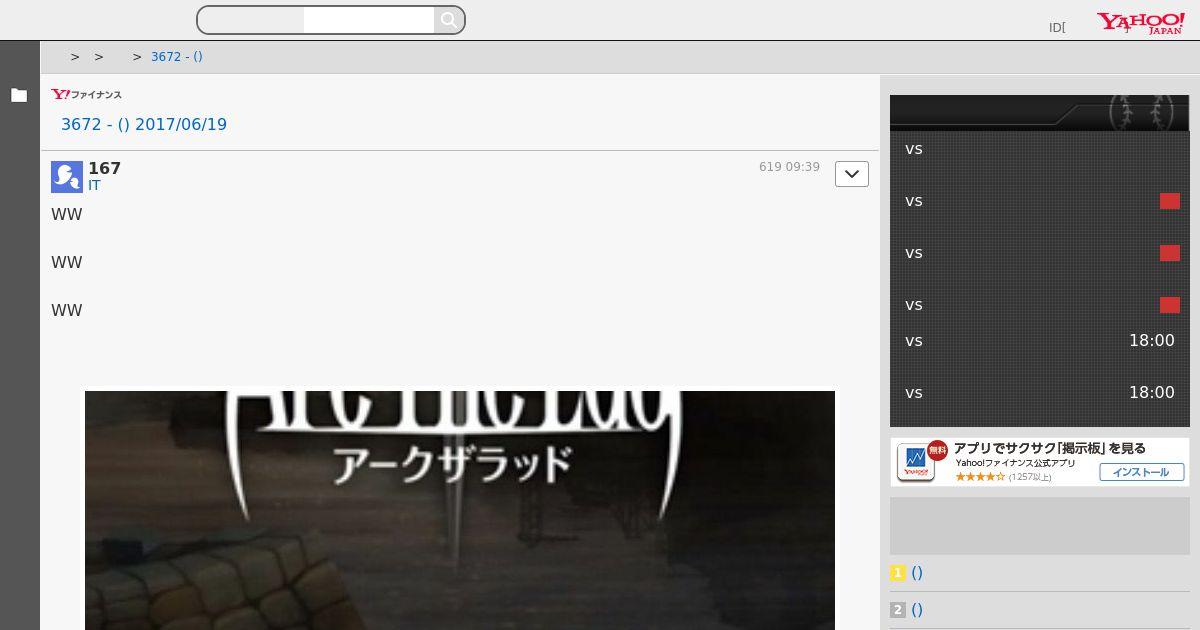Image resolution: width=1200 pixels, height=630 pixels.
Task: Open the IT category link
Action: [94, 186]
